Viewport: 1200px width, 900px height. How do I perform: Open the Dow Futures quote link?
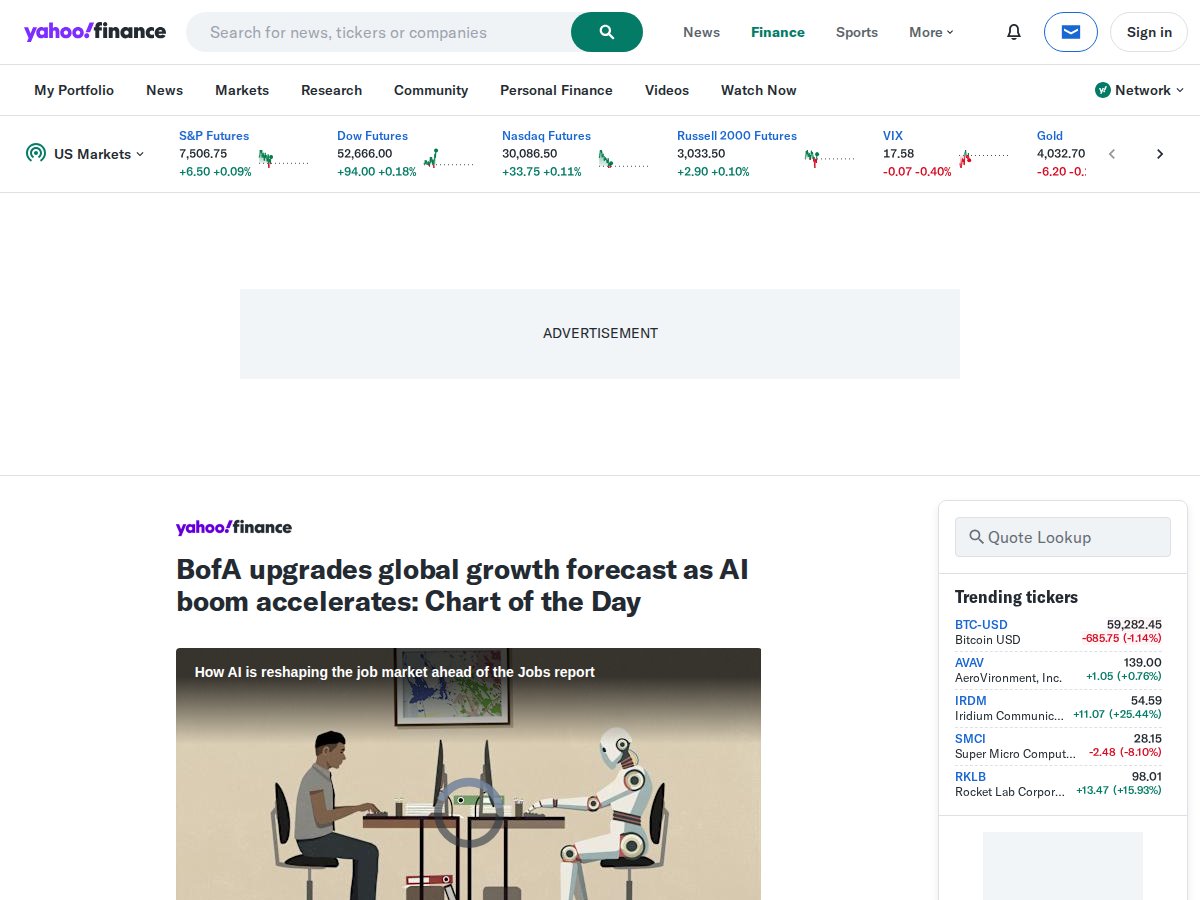coord(372,136)
